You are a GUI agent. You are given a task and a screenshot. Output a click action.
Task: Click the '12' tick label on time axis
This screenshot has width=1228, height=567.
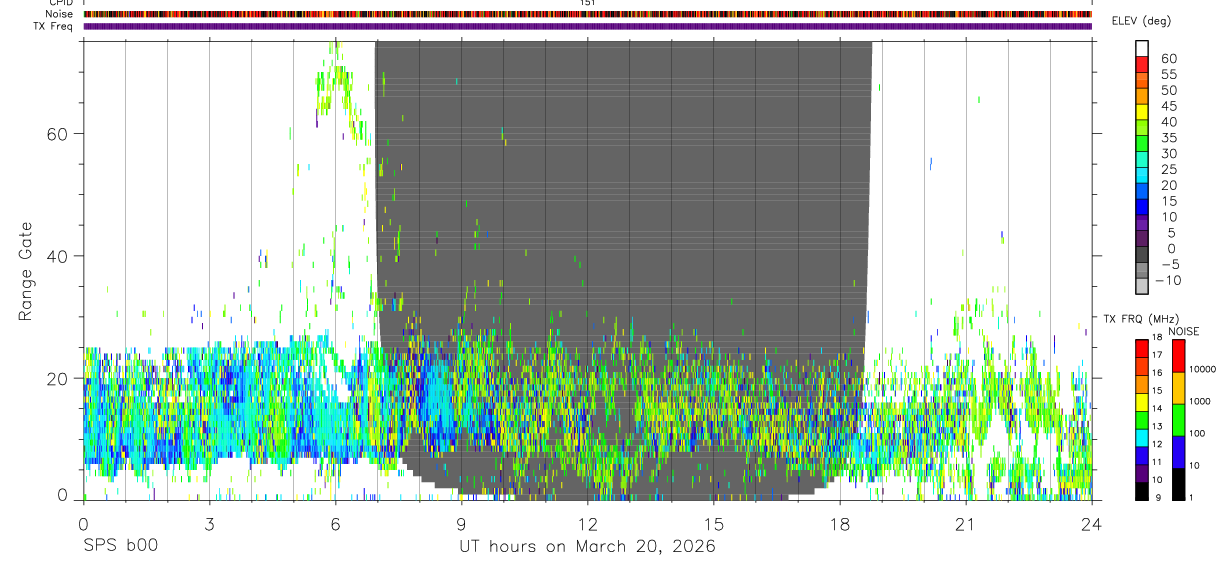[587, 524]
